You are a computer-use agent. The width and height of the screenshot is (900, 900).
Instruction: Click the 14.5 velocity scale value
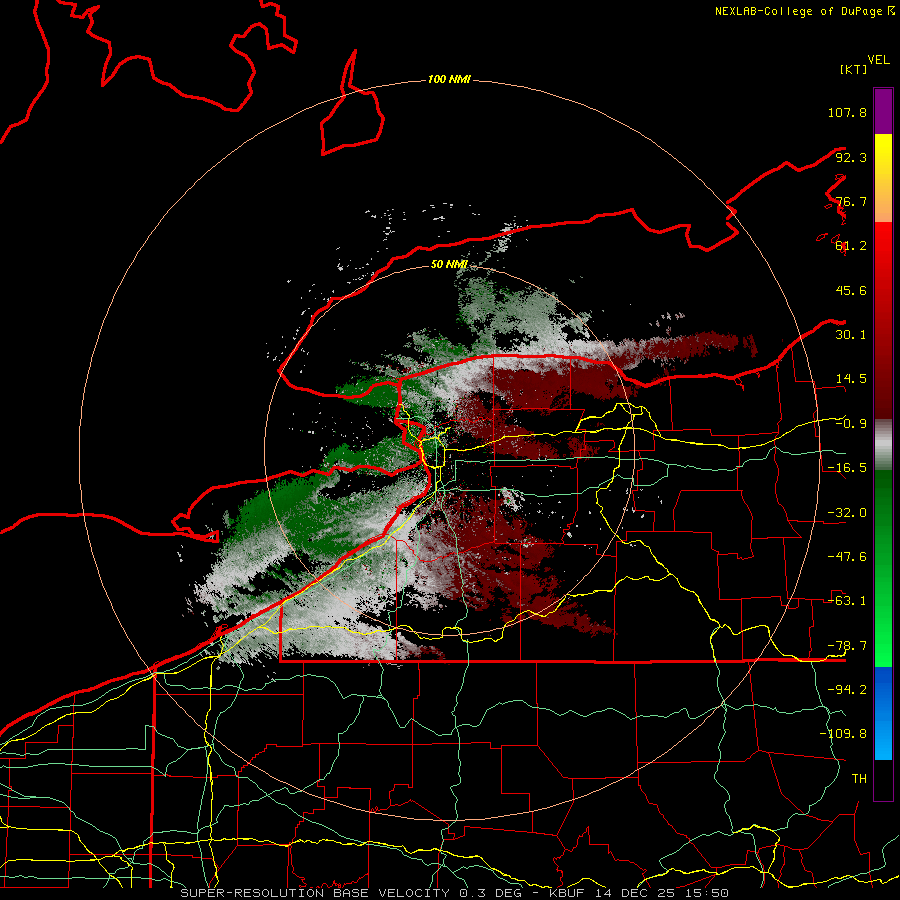pos(851,379)
